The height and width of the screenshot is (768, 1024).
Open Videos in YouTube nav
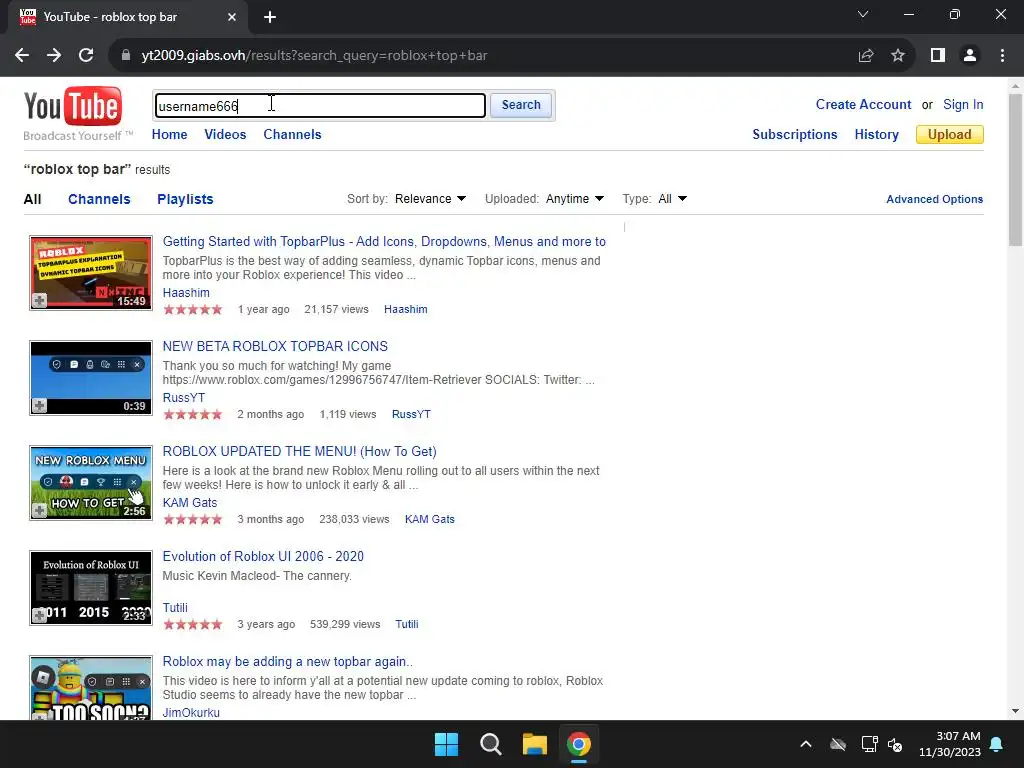click(225, 135)
